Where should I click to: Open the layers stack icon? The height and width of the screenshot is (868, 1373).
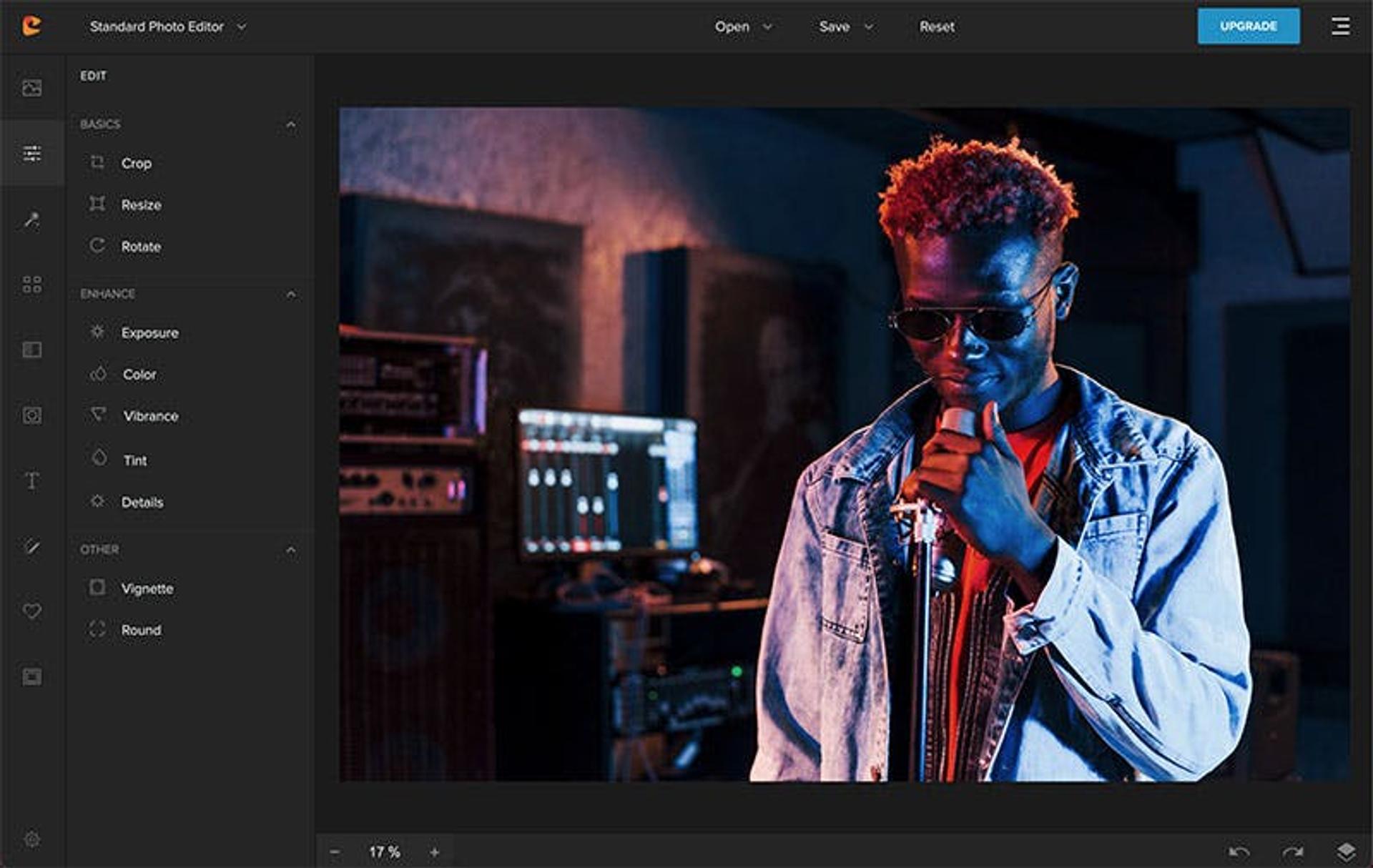tap(1345, 852)
